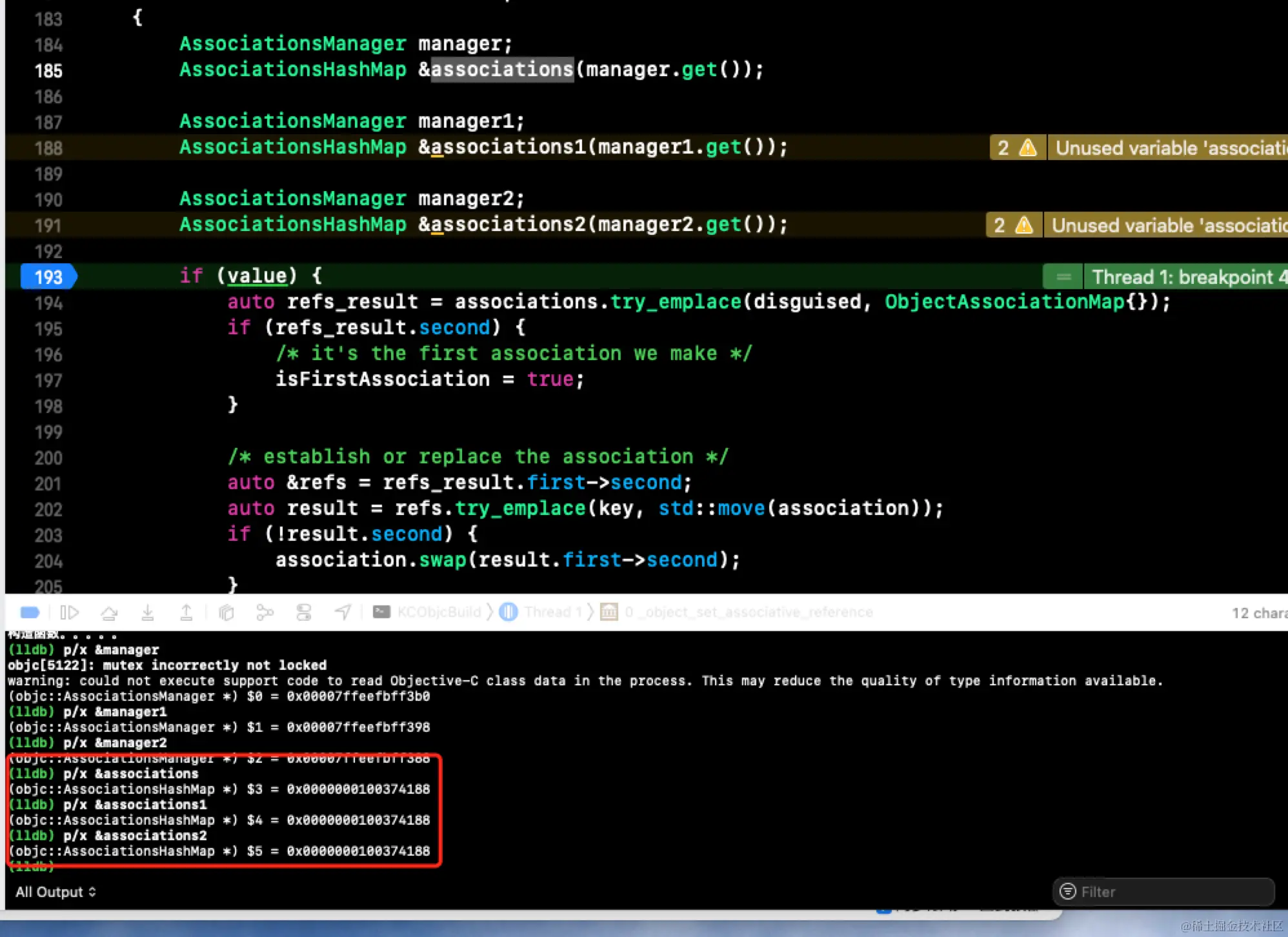Click the warning icon on line 191
Screen dimensions: 1288x937
(x=1024, y=225)
